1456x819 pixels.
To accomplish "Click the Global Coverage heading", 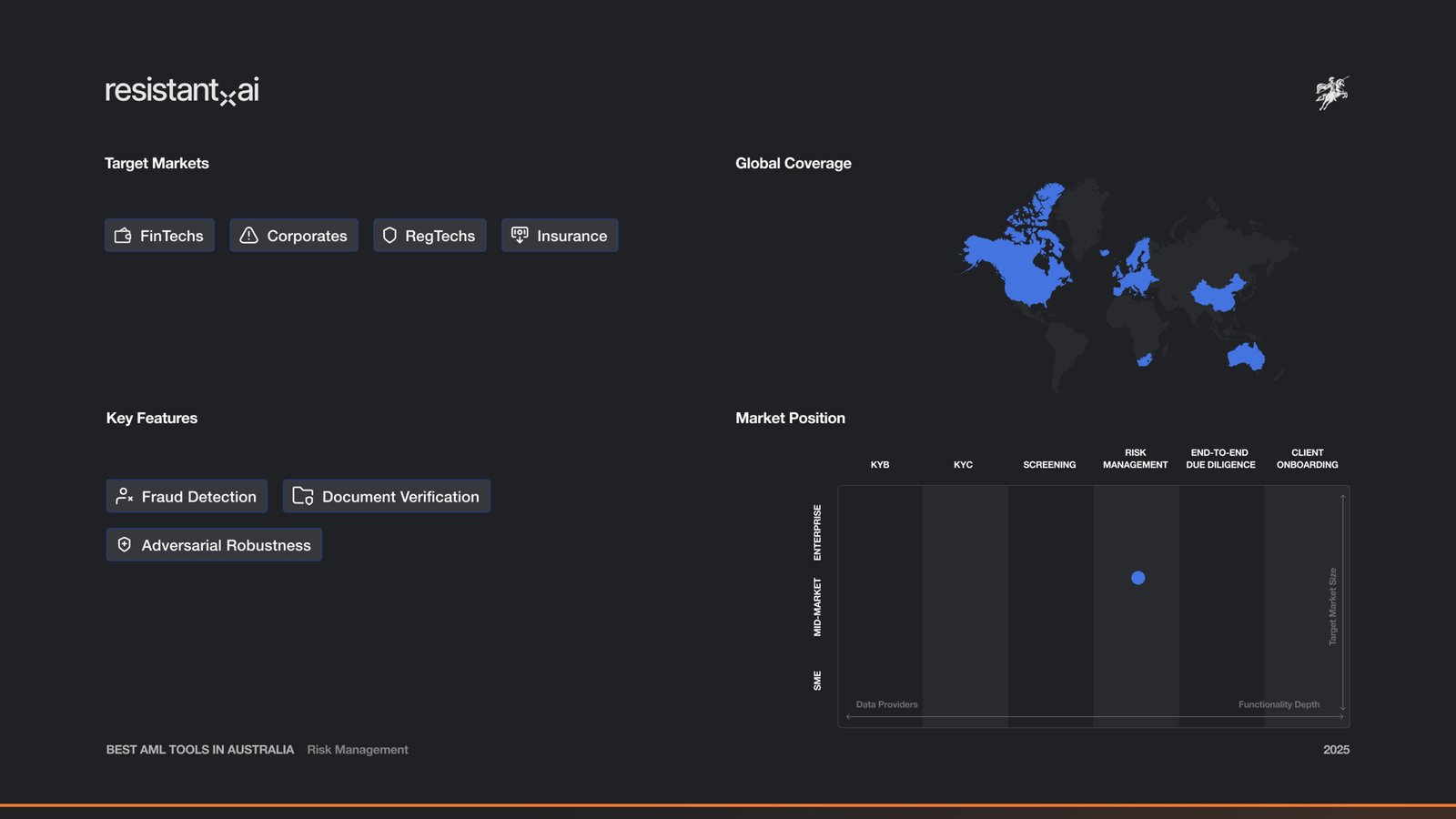I will [794, 163].
